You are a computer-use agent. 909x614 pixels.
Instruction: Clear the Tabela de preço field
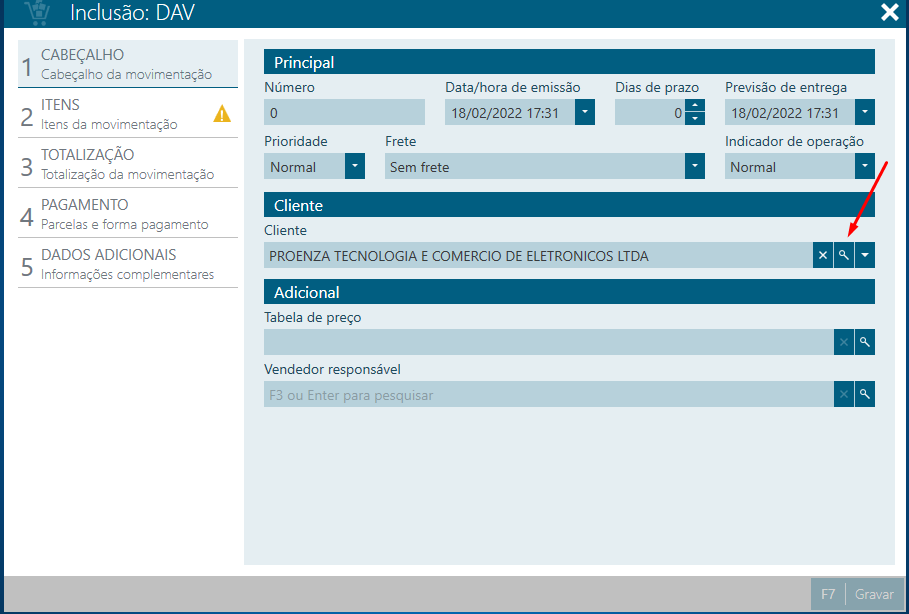(844, 342)
